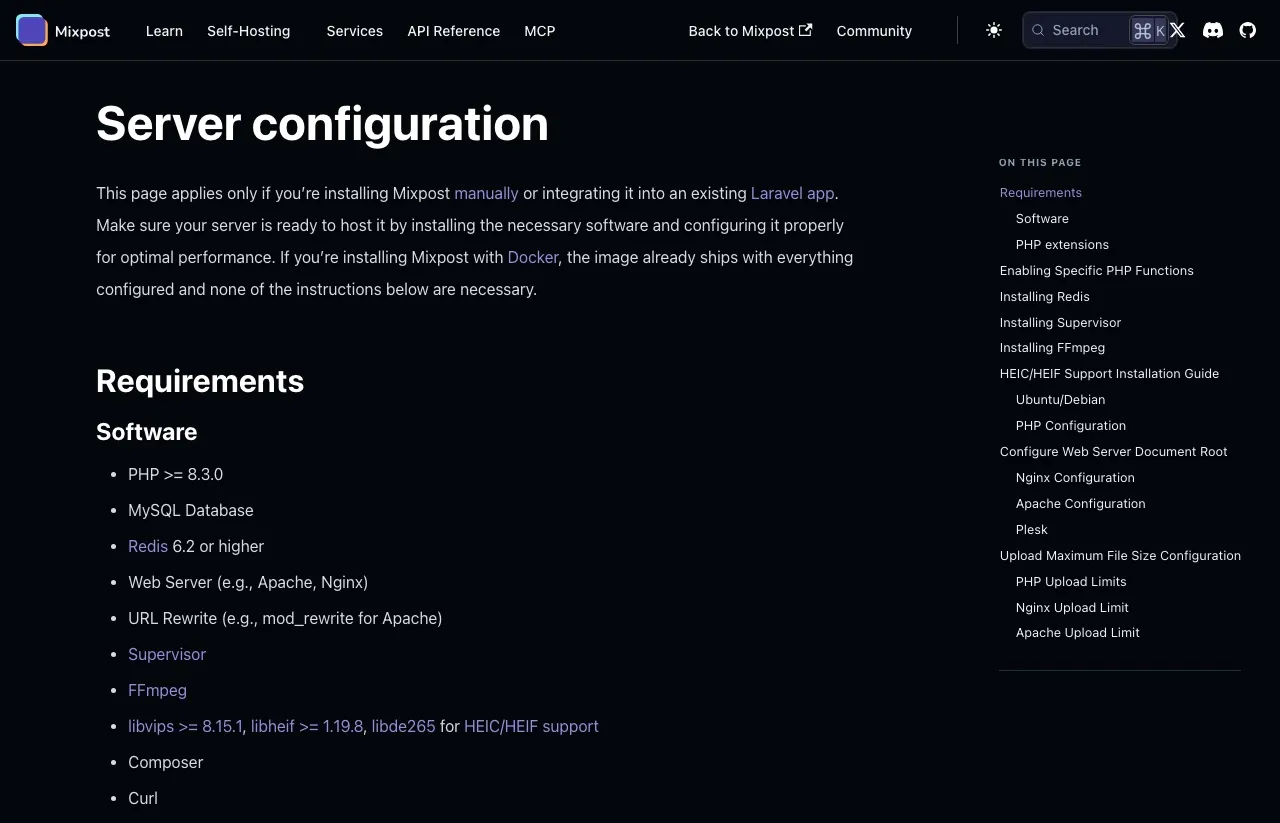Follow the 'manually' link in intro
The image size is (1280, 823).
tap(486, 193)
